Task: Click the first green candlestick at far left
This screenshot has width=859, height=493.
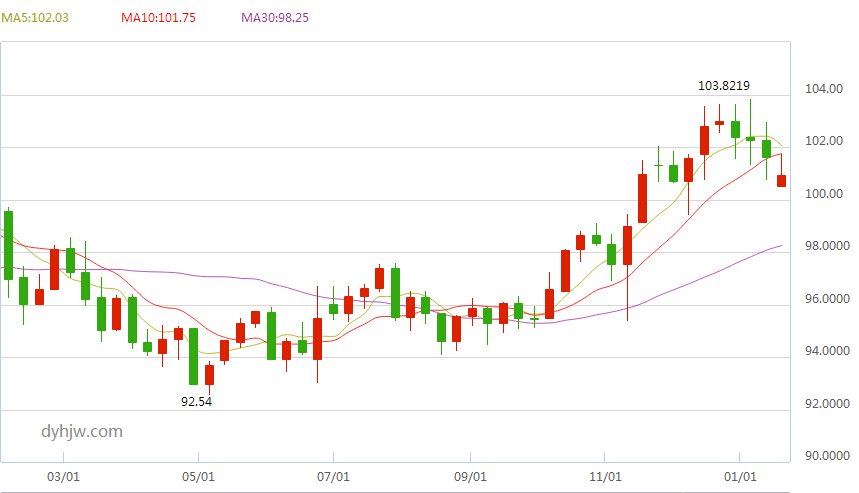Action: pos(8,245)
